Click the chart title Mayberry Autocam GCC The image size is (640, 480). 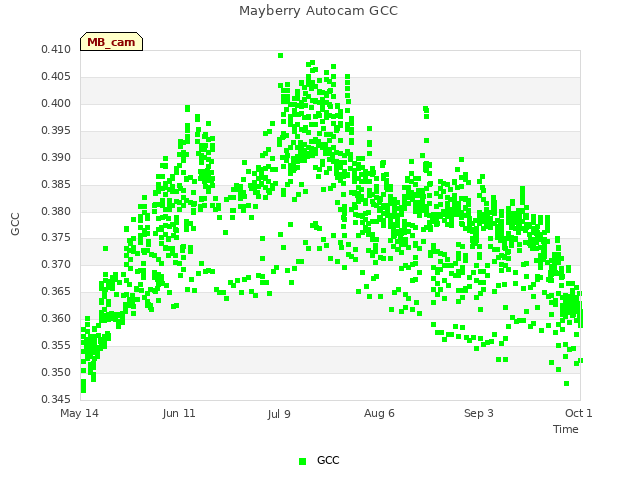tap(318, 11)
